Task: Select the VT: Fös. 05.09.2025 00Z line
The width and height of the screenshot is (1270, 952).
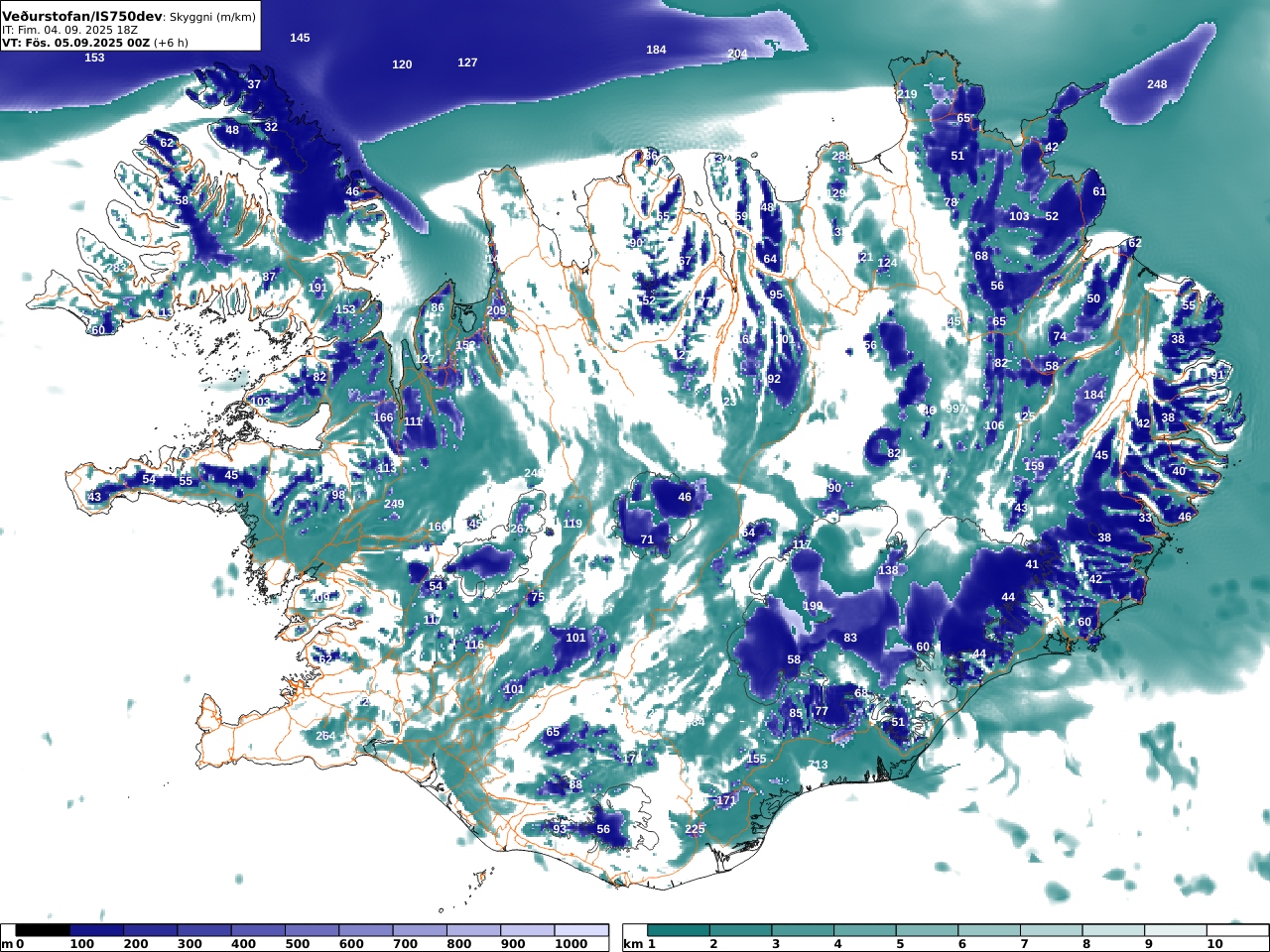Action: pyautogui.click(x=76, y=43)
